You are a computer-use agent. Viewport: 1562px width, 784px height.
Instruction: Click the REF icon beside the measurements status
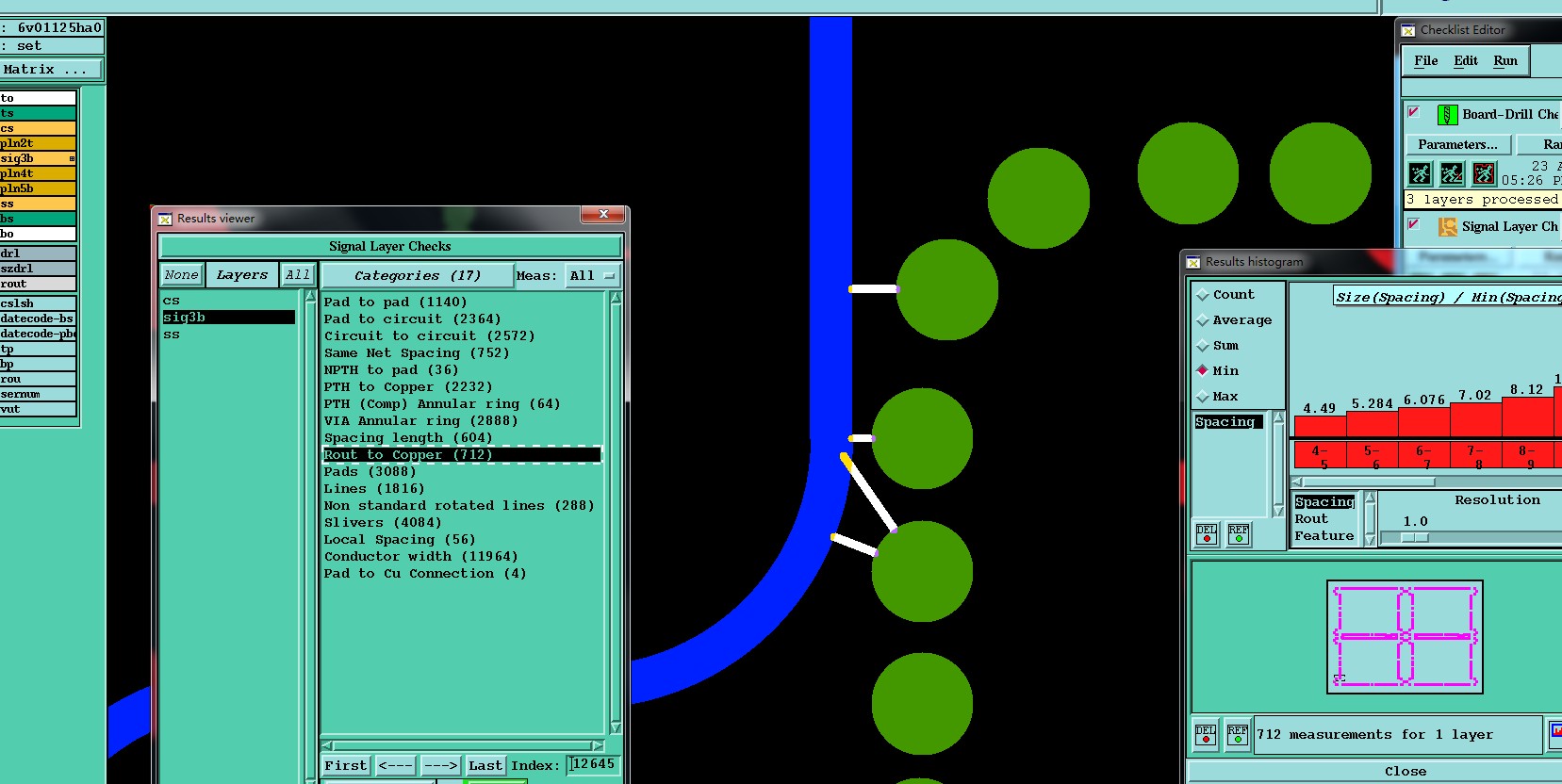(x=1238, y=734)
